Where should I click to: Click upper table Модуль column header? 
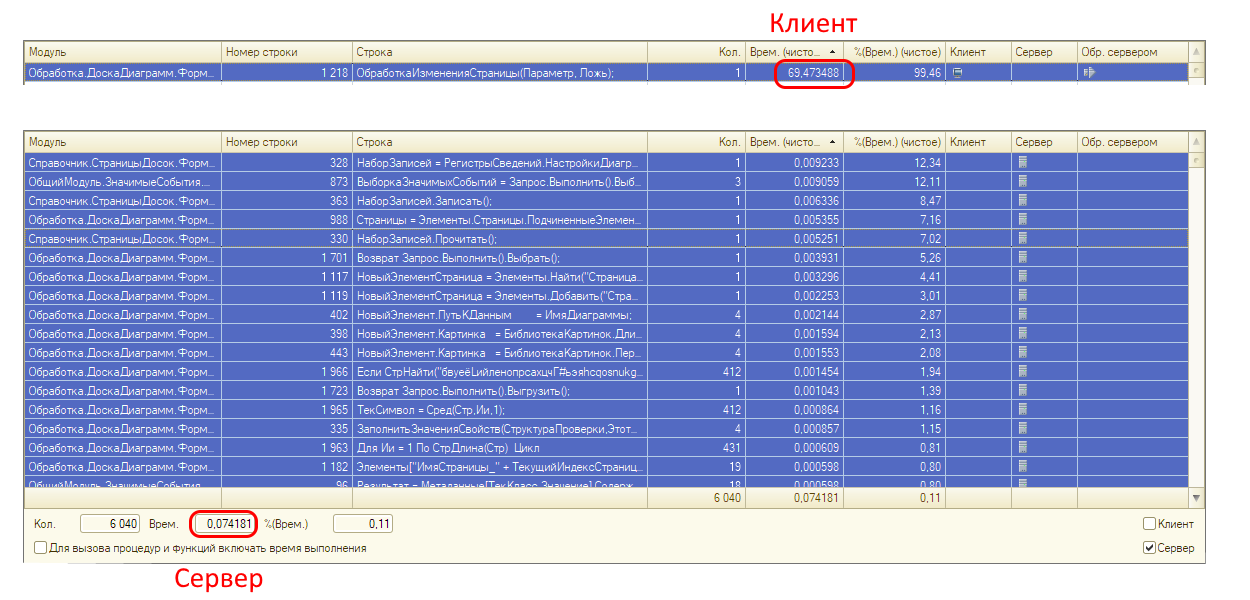[122, 51]
